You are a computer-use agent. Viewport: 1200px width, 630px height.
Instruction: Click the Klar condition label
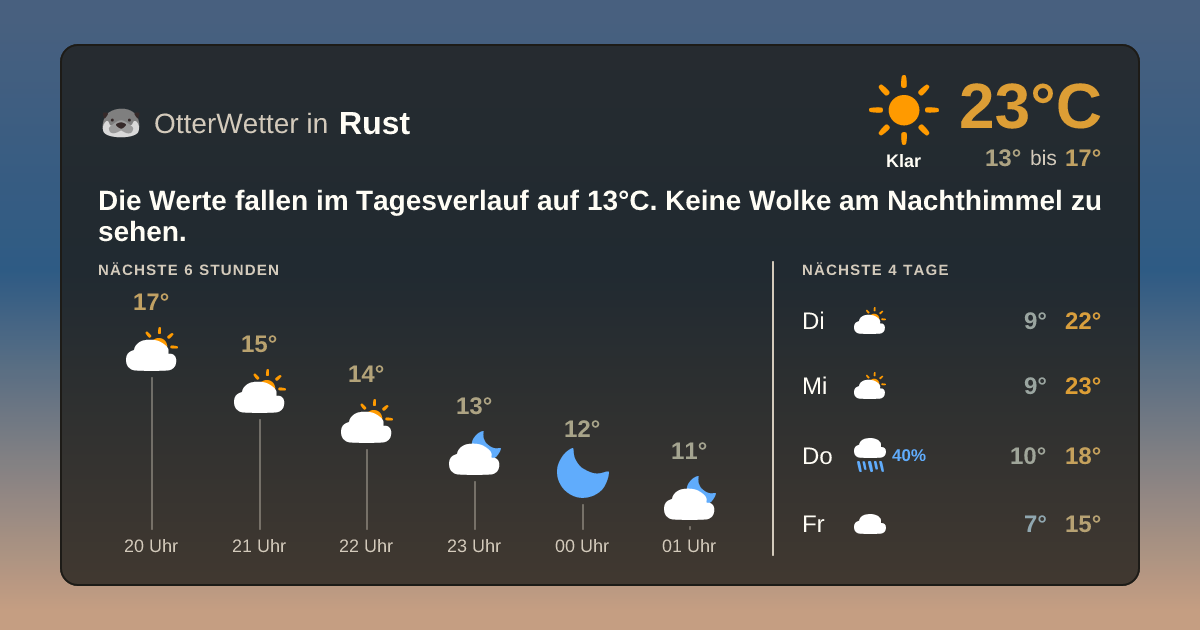click(x=903, y=161)
